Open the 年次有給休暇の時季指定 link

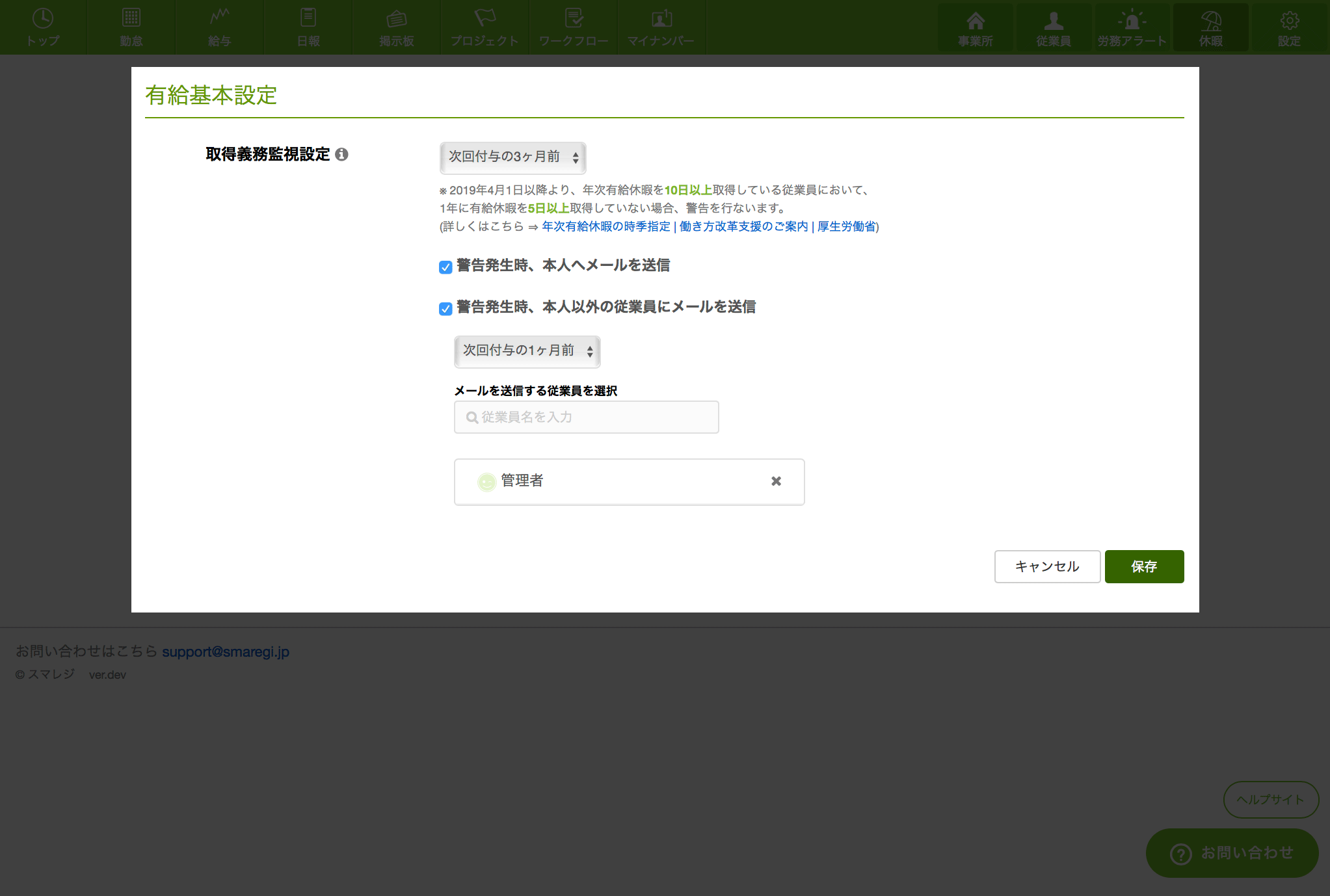tap(605, 226)
